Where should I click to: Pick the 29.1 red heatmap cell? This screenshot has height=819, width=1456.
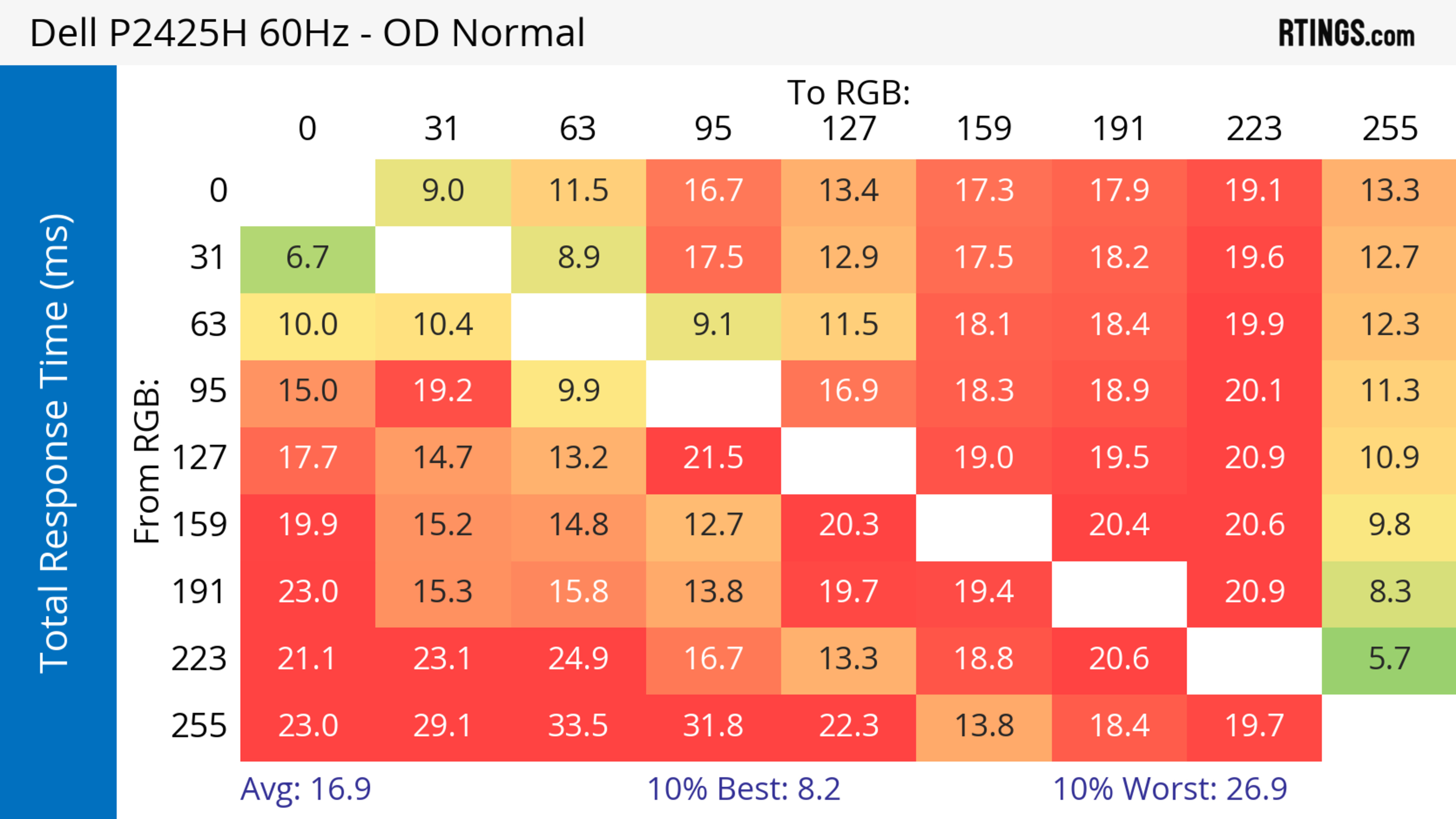pos(442,726)
